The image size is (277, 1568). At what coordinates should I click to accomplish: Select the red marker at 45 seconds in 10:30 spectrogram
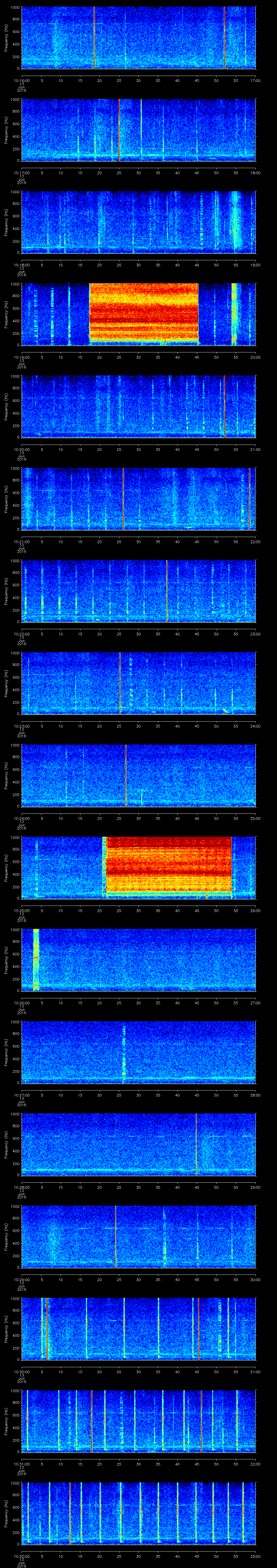[199, 1328]
